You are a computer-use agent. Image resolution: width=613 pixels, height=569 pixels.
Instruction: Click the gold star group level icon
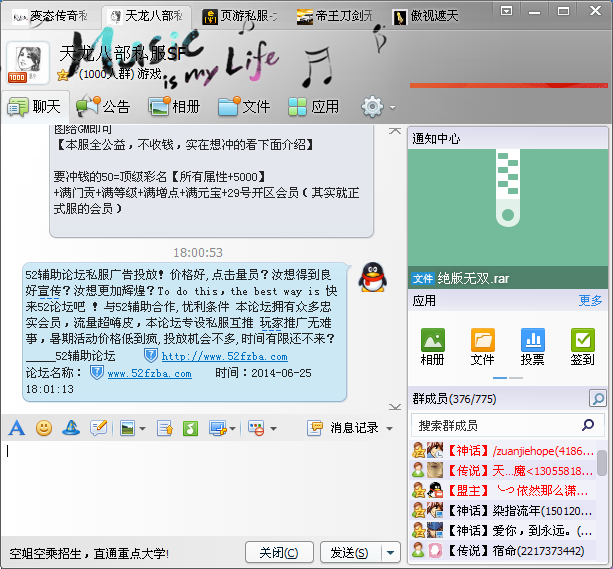[x=63, y=75]
